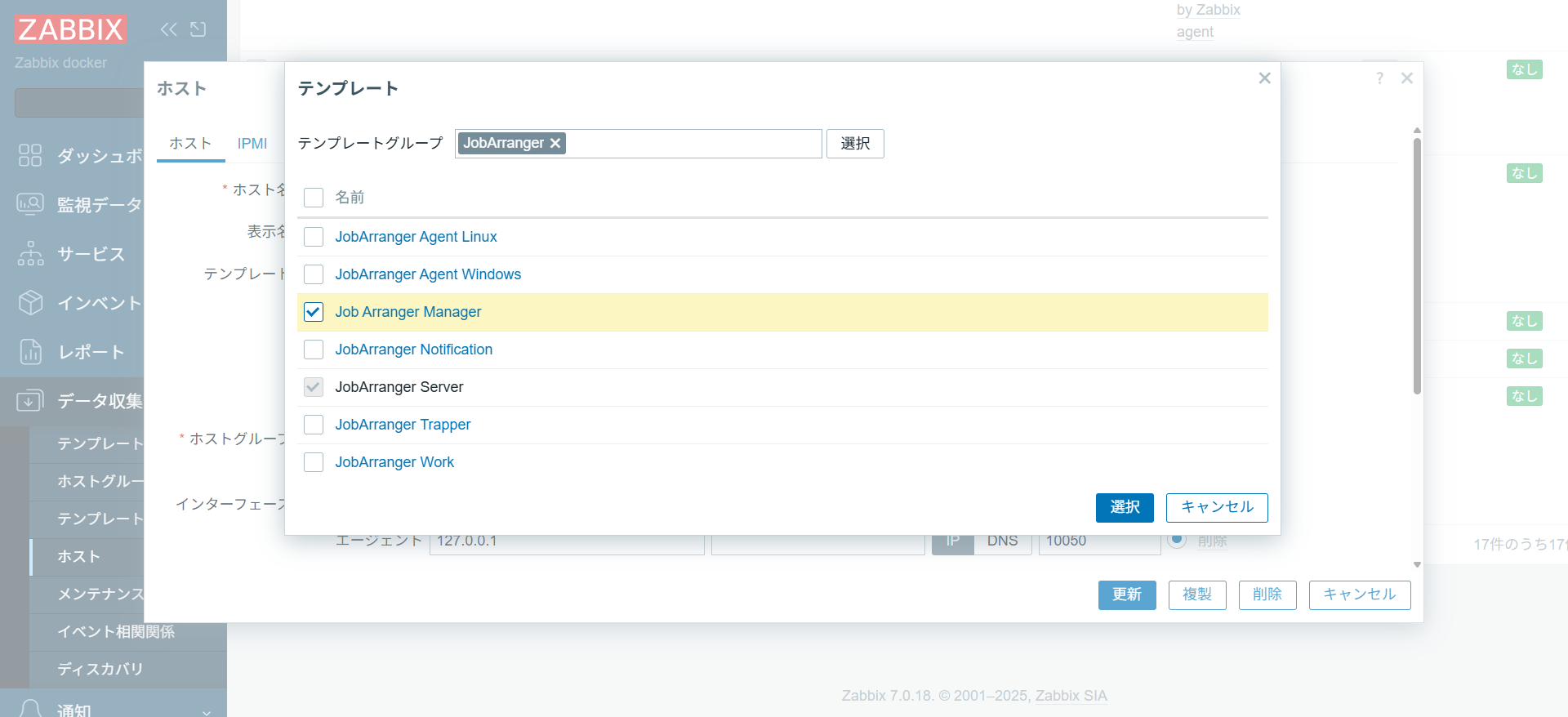Viewport: 1568px width, 717px height.
Task: Collapse the sidebar with double chevron icon
Action: point(168,29)
